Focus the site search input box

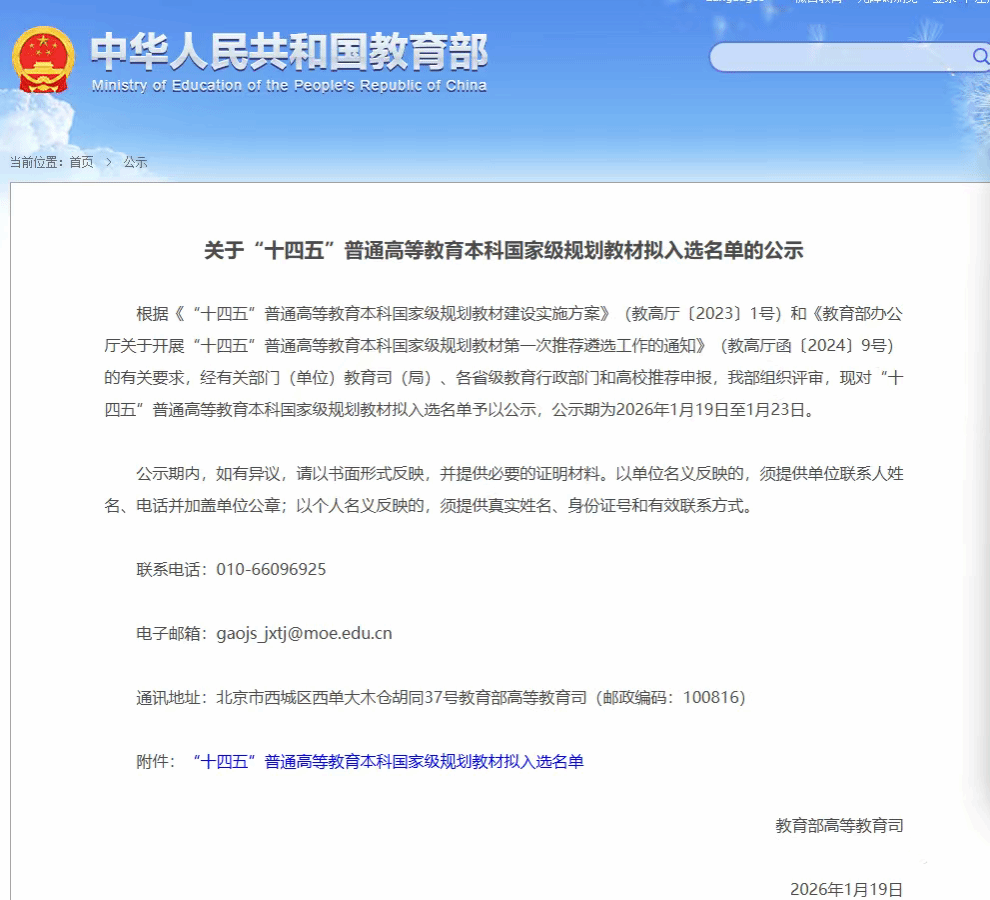[x=840, y=57]
